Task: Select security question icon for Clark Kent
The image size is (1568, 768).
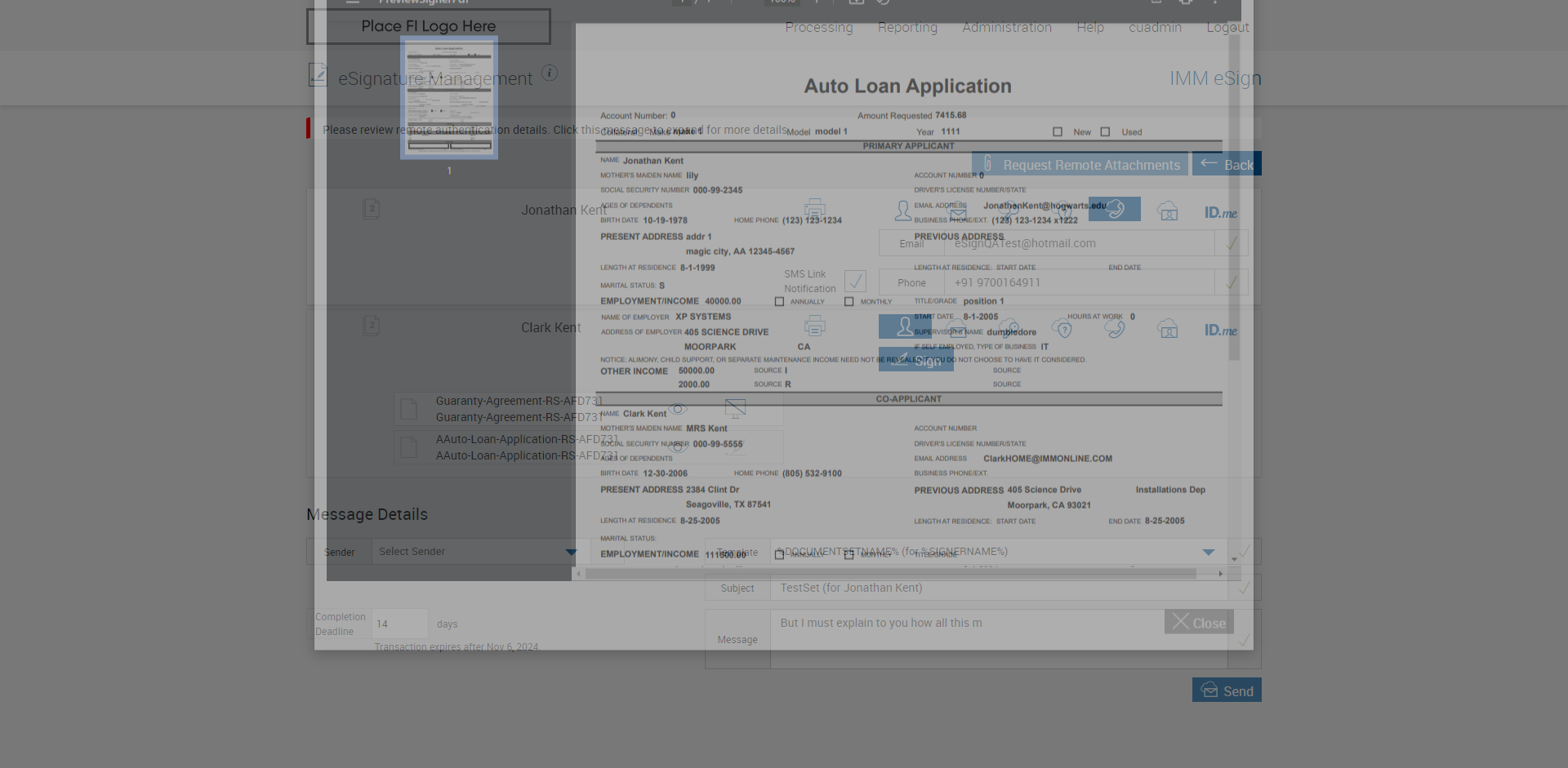Action: pos(1062,328)
